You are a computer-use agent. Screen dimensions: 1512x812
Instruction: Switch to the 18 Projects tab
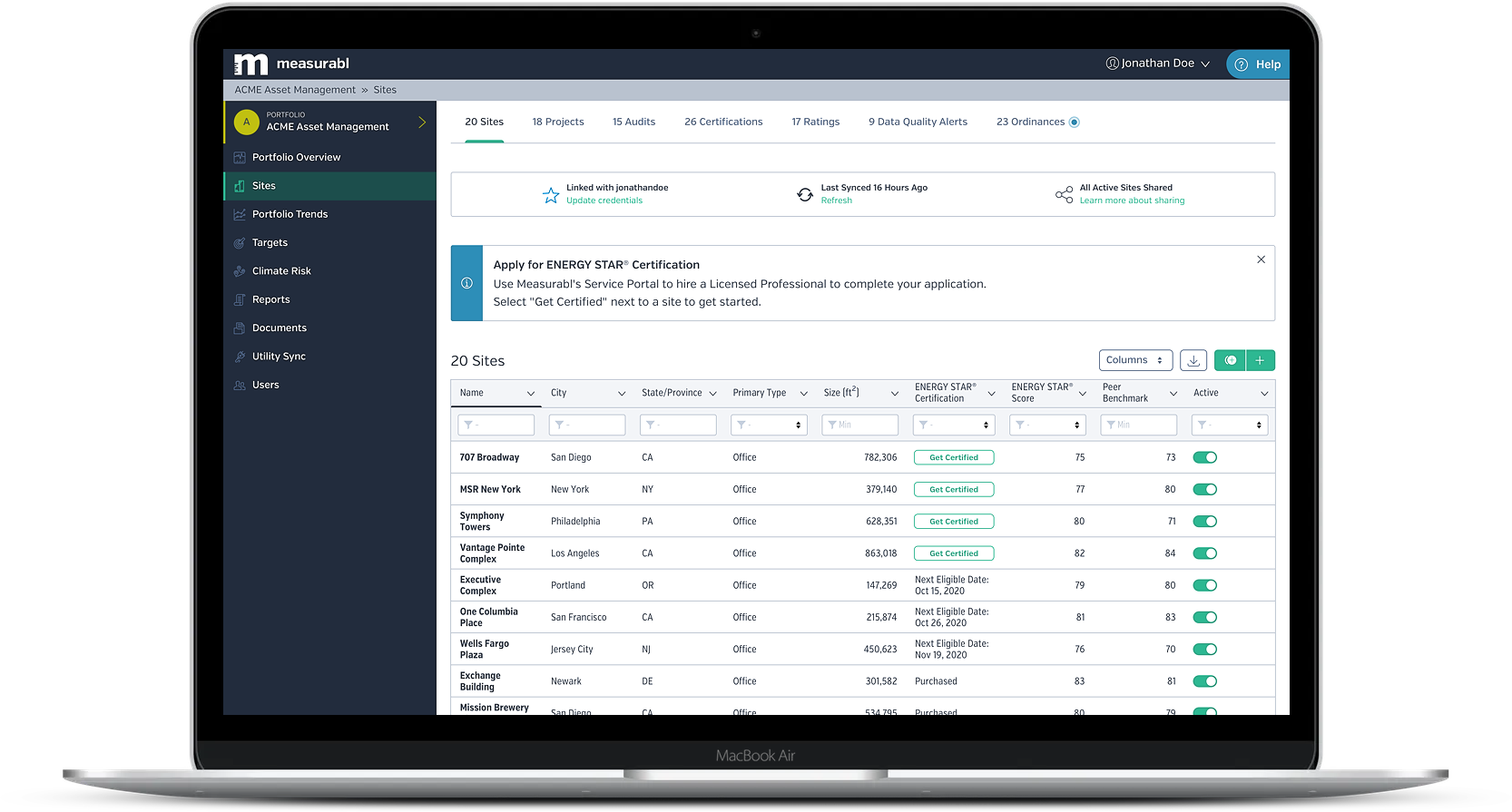coord(558,122)
